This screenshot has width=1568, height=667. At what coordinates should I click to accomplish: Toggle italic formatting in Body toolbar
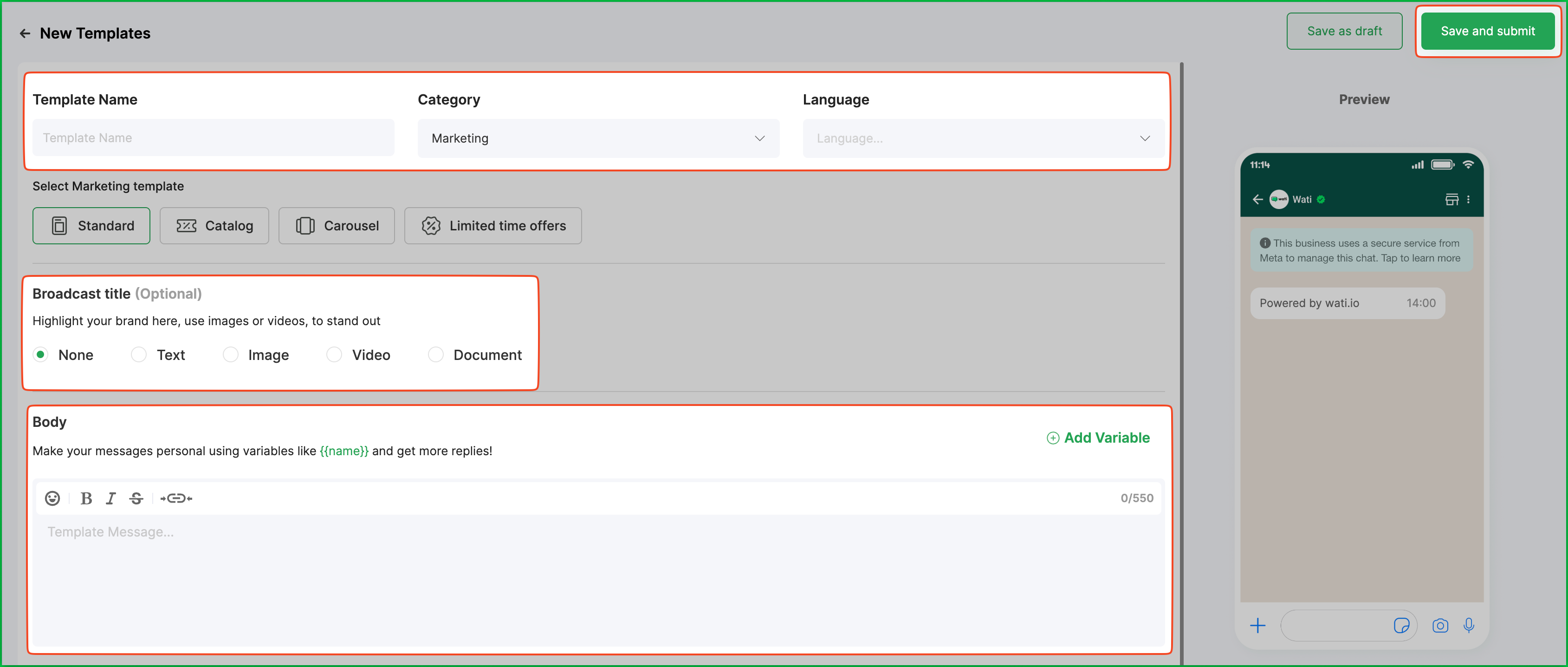click(x=110, y=498)
